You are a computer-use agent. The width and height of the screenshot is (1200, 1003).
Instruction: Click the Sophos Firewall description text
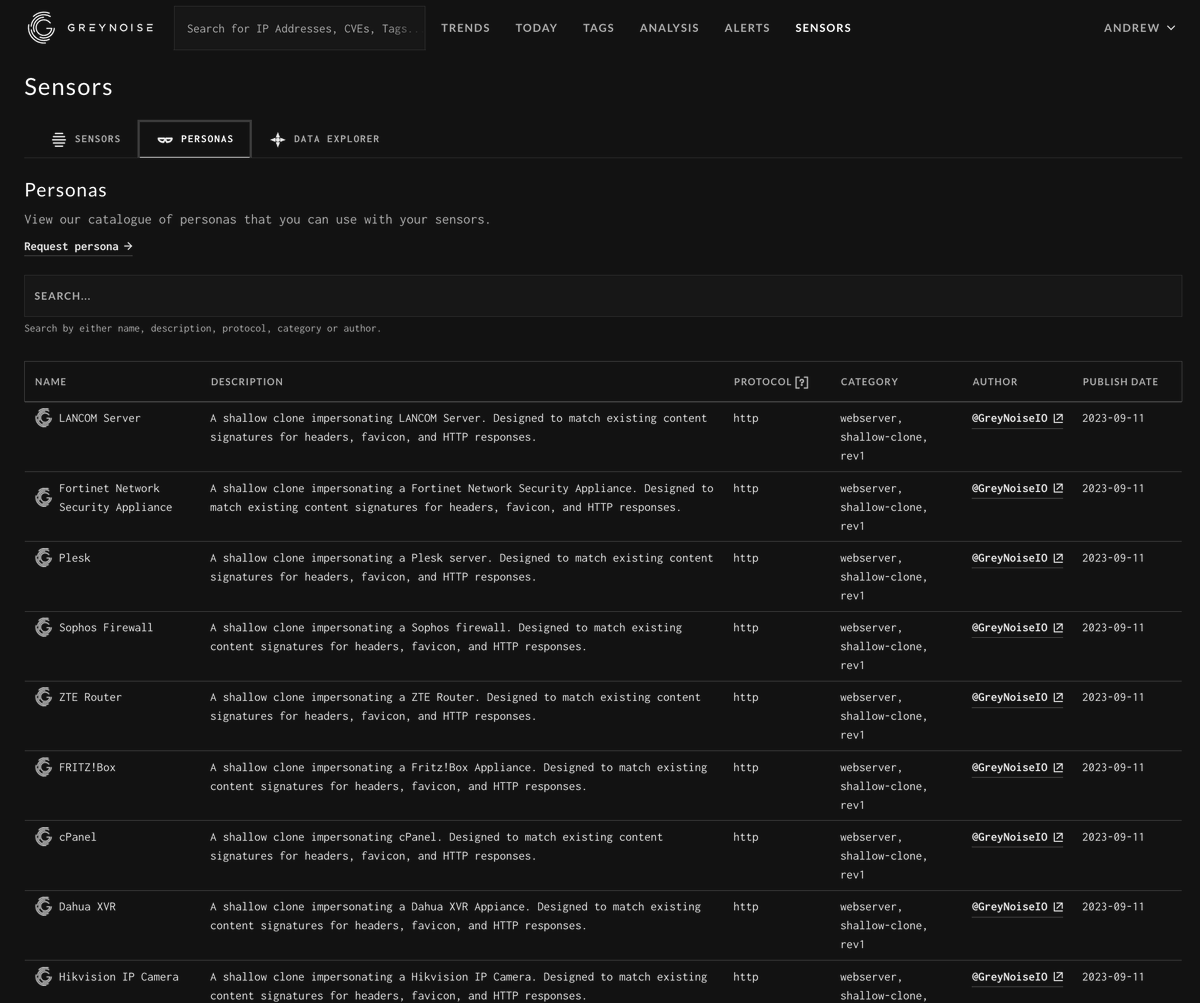(446, 637)
